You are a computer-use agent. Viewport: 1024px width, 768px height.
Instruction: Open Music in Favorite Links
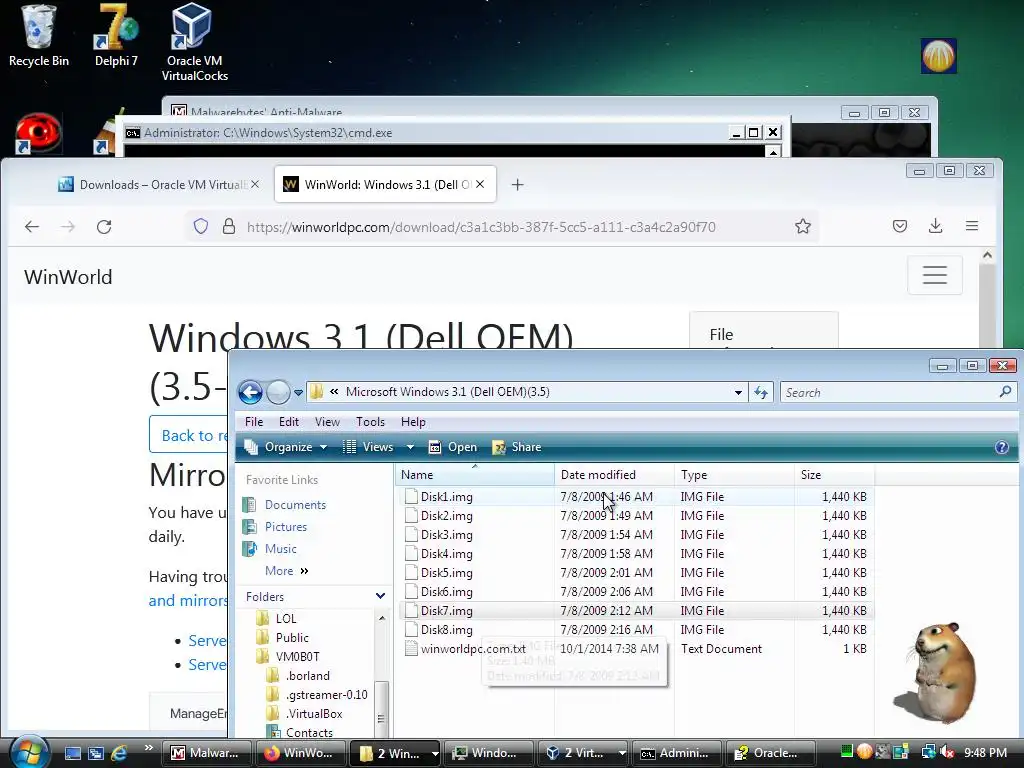(x=280, y=549)
